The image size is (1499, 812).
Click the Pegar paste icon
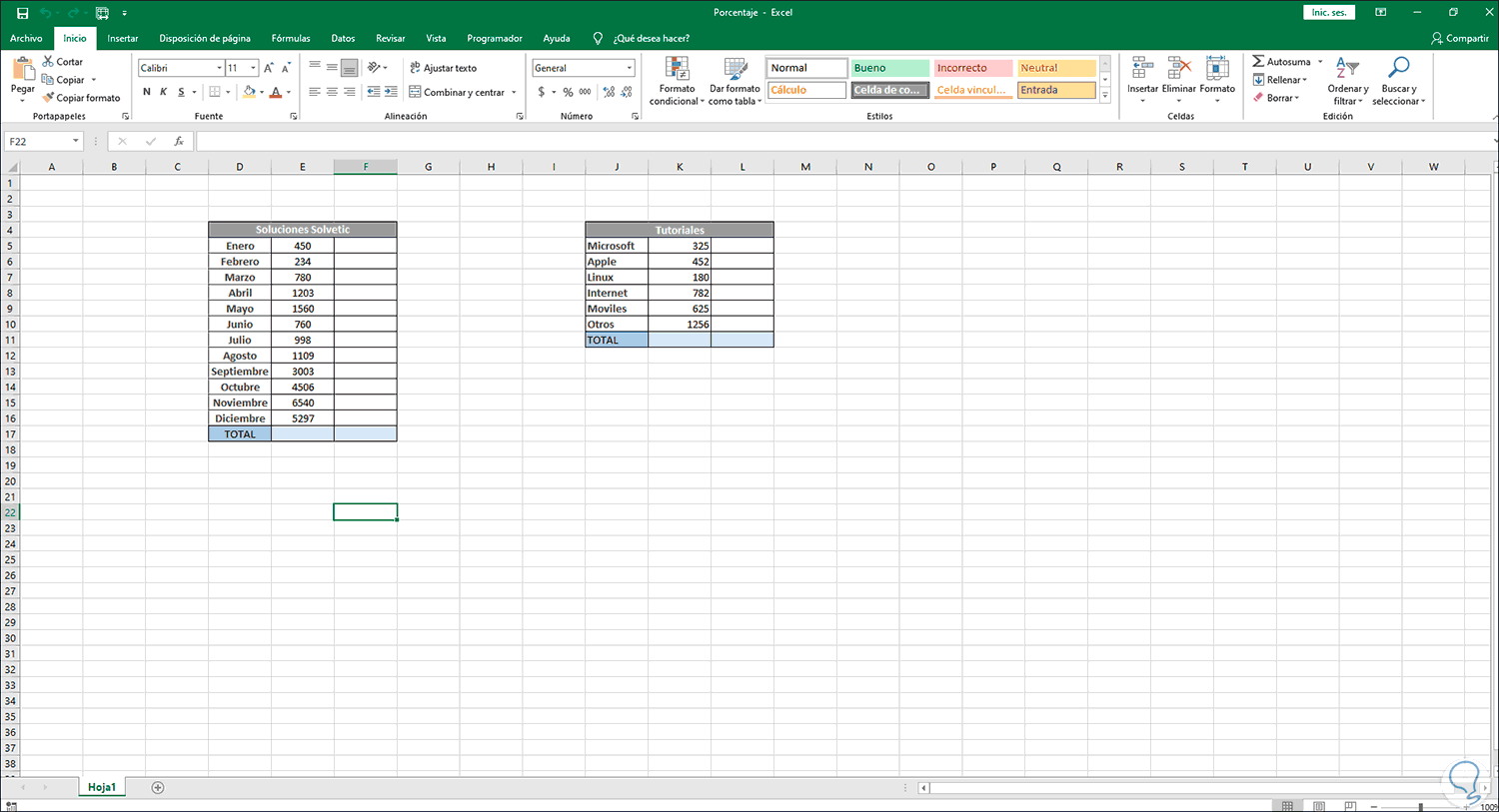(22, 70)
